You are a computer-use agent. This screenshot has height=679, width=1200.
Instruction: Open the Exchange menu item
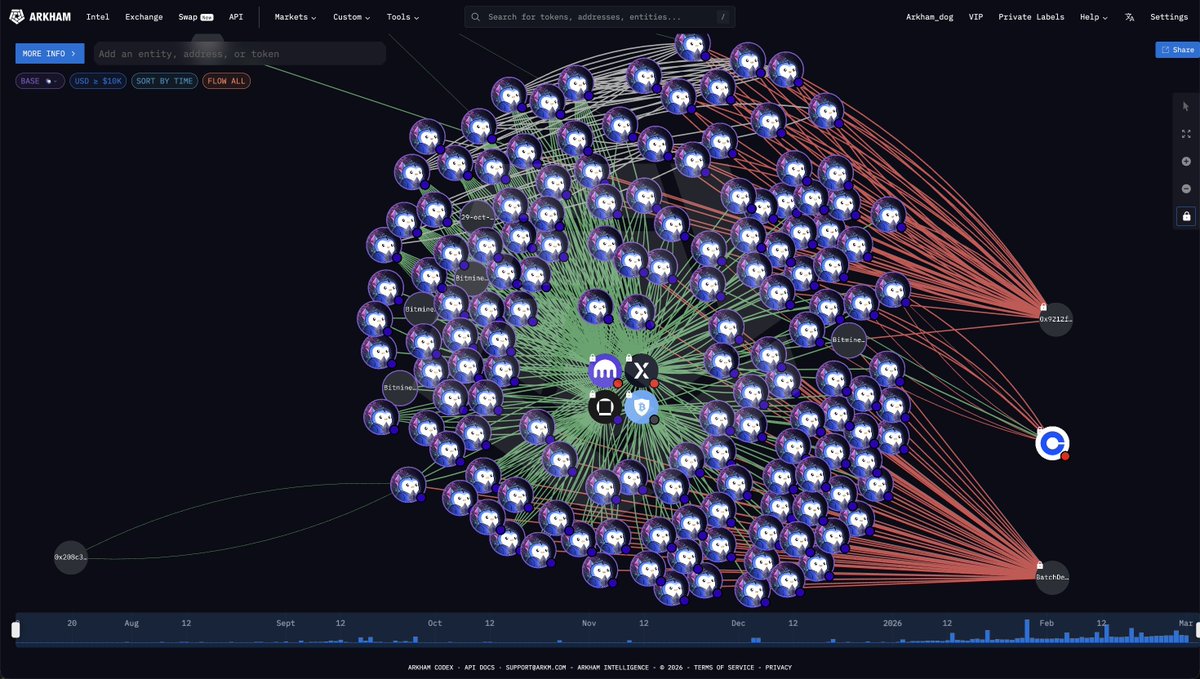[x=144, y=17]
